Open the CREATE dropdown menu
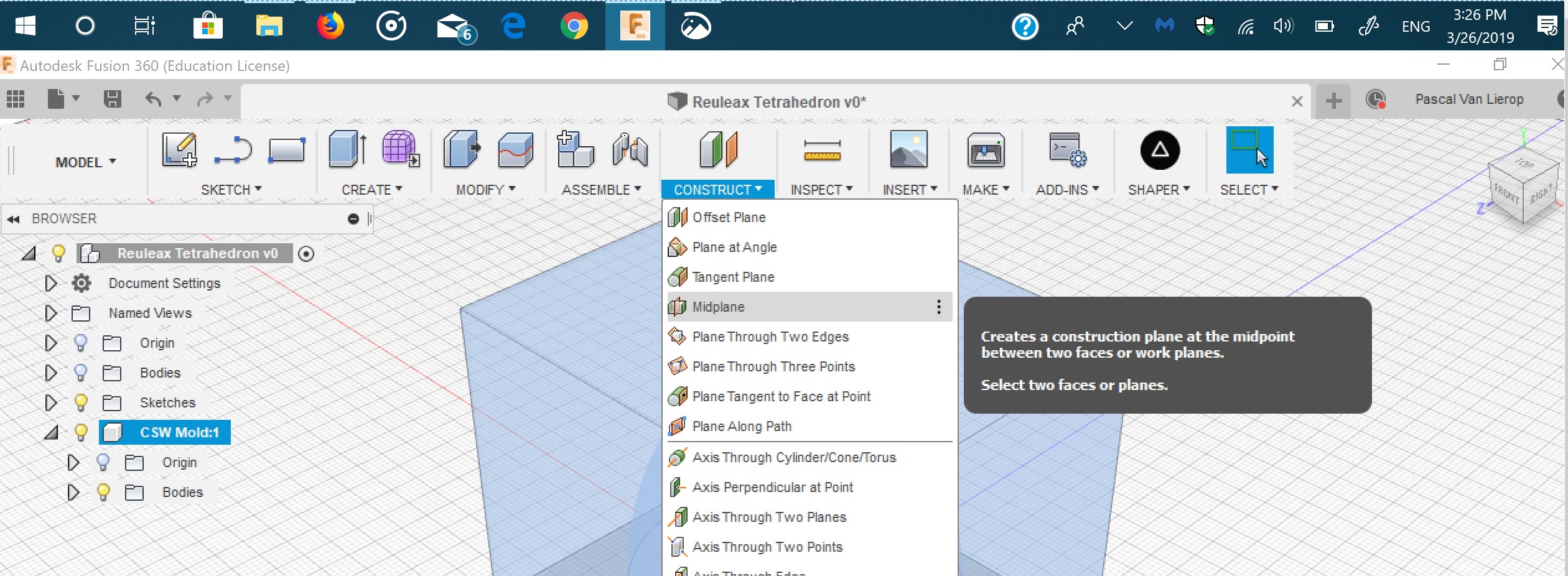1568x576 pixels. click(x=371, y=190)
